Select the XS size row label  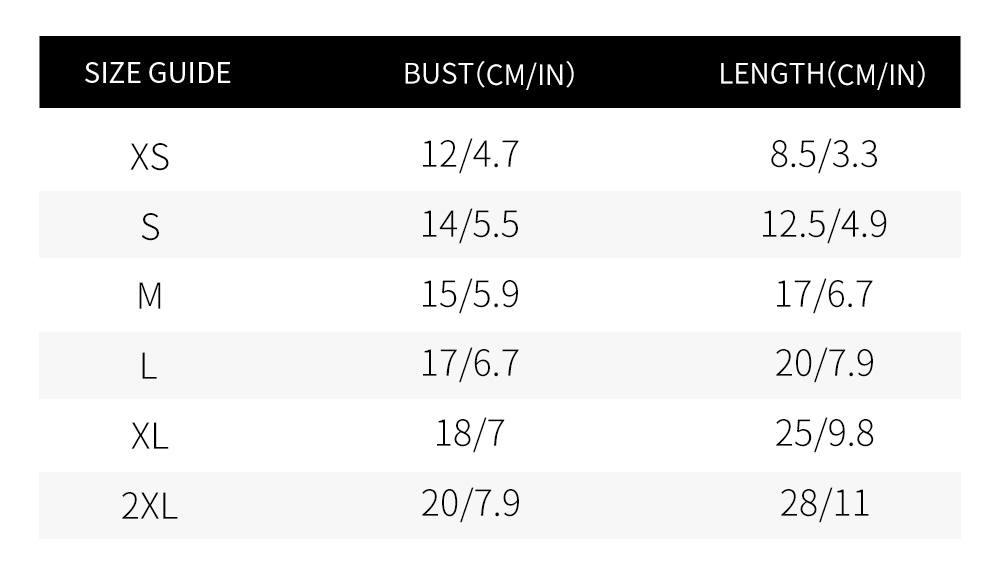[x=150, y=157]
